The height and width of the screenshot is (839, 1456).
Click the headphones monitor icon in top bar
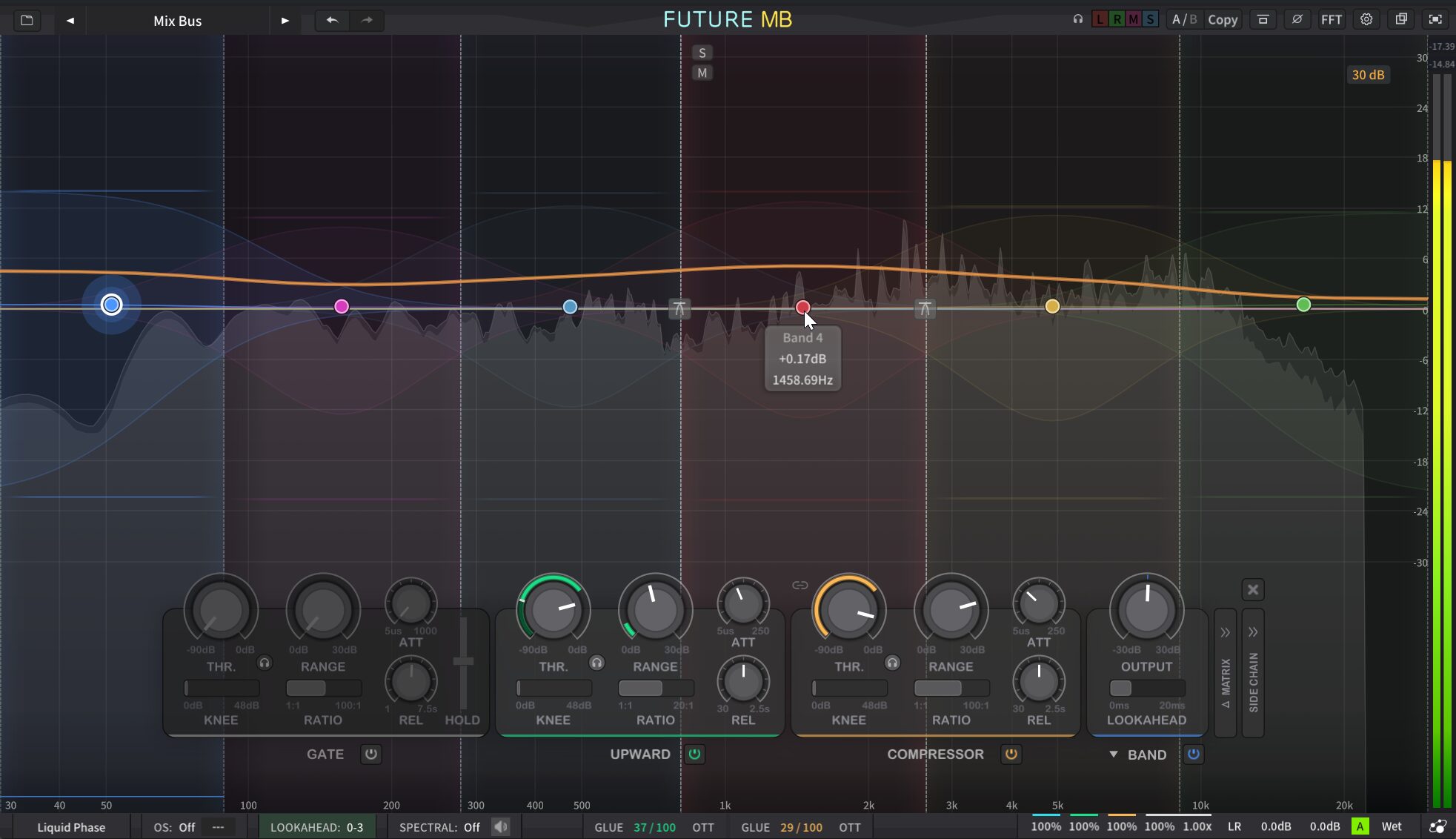click(x=1078, y=19)
